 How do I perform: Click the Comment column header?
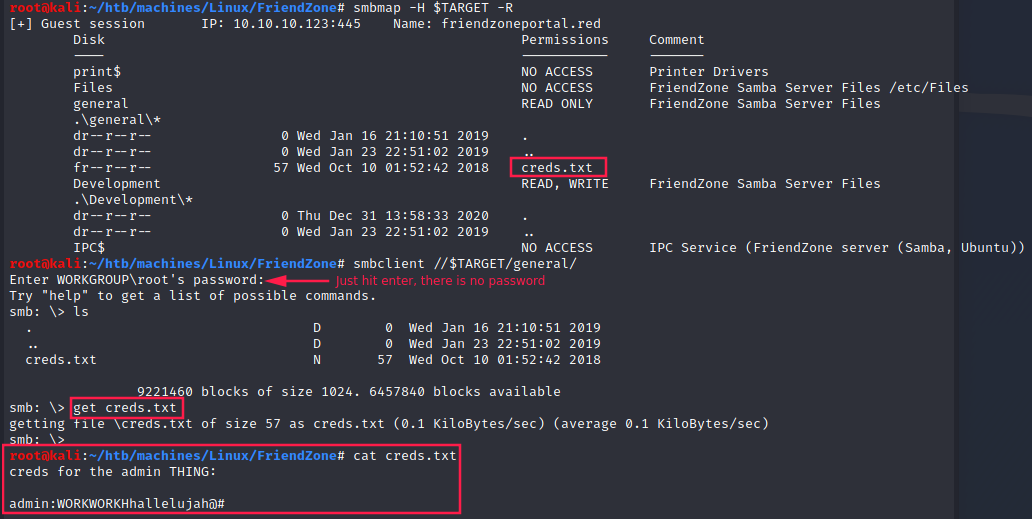click(676, 40)
